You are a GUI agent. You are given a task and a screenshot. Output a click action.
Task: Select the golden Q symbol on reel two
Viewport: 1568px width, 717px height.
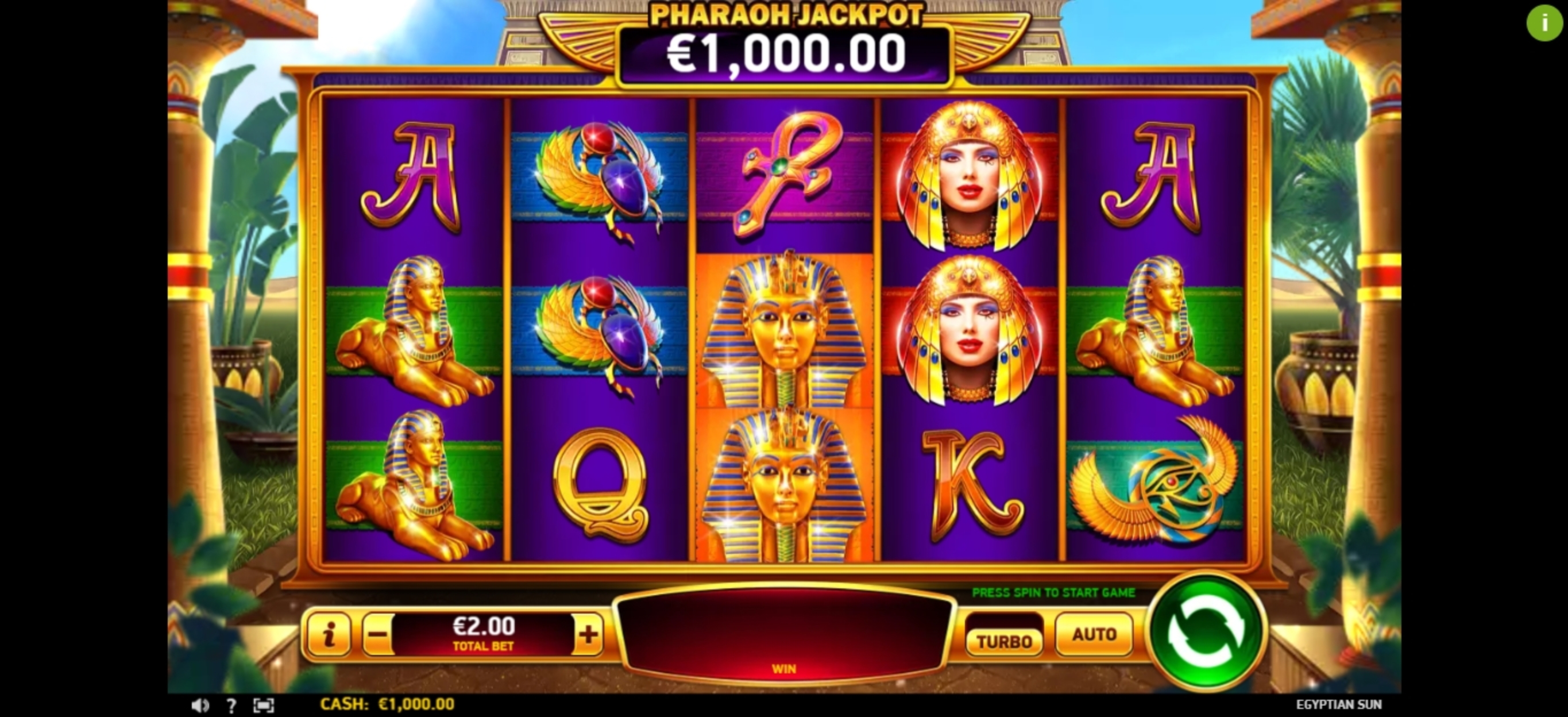point(600,484)
